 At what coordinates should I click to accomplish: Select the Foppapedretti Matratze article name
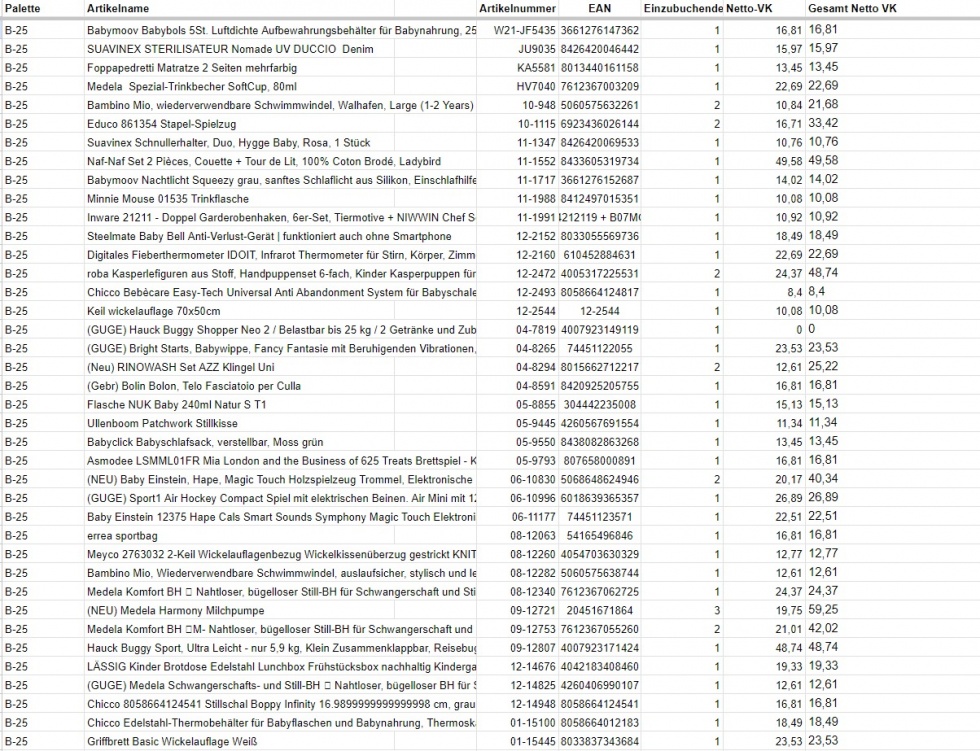pos(192,67)
